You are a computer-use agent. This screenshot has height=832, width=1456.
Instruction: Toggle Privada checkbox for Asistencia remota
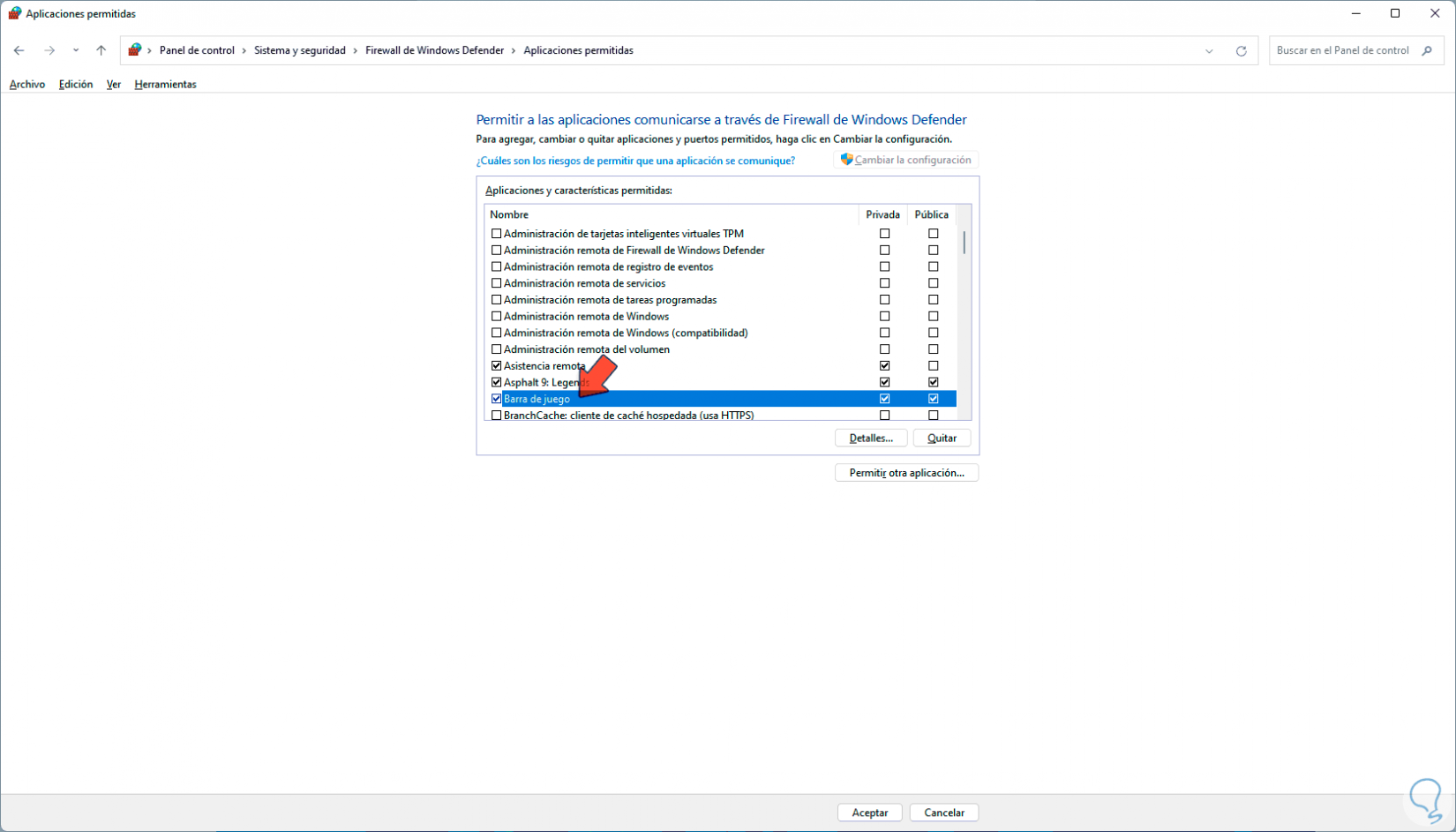pos(884,366)
